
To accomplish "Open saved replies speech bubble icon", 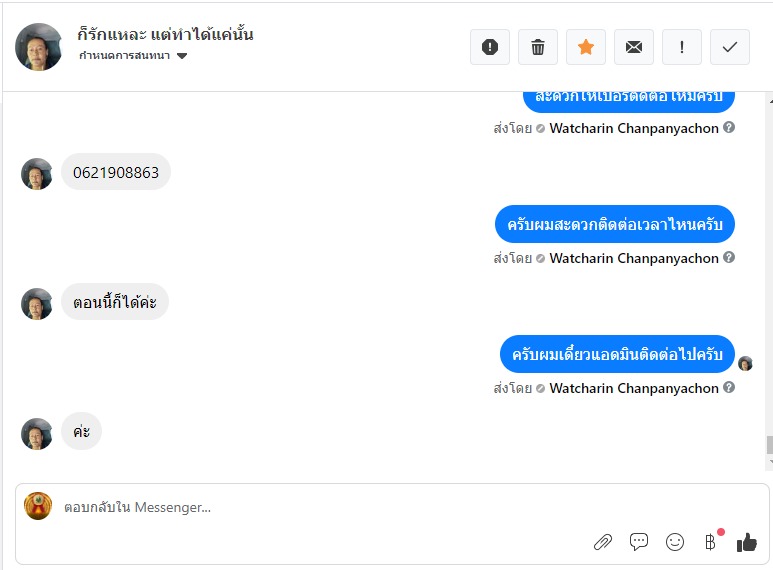I will pyautogui.click(x=639, y=542).
